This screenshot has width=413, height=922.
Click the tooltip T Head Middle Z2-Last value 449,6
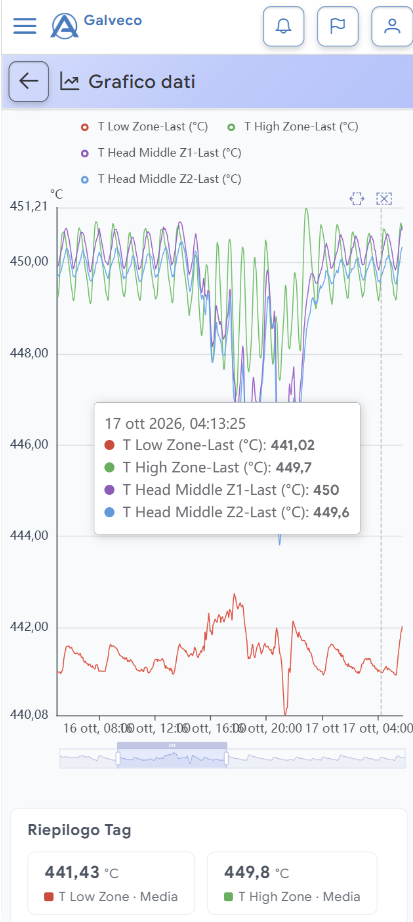click(x=331, y=512)
